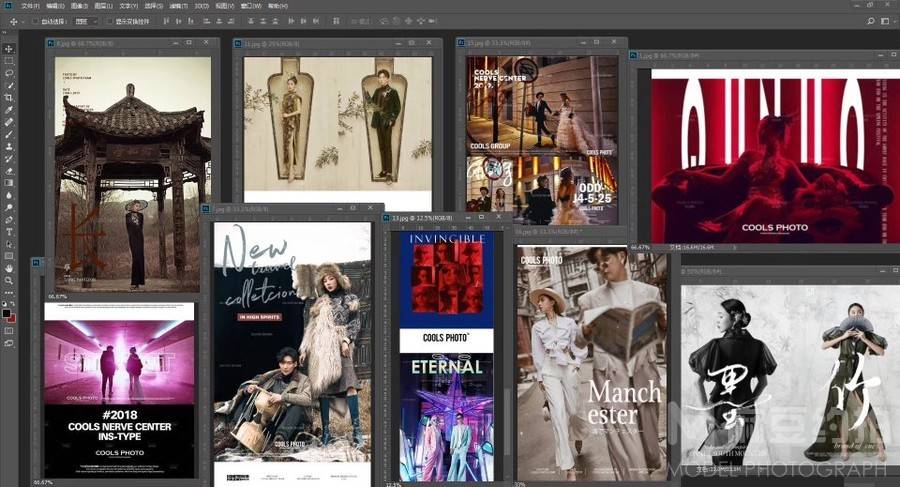900x487 pixels.
Task: Click the pavilion photo document canvas
Action: pos(133,174)
